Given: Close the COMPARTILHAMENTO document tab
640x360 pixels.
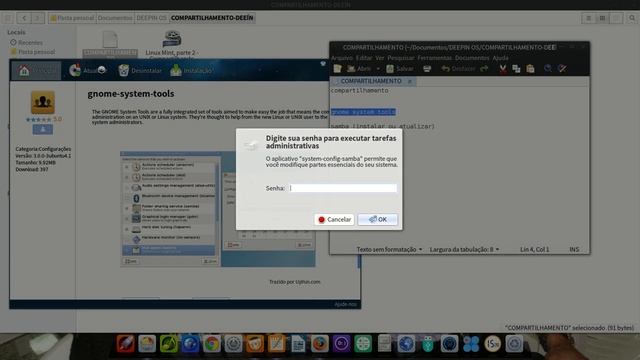Looking at the screenshot, I should (410, 81).
